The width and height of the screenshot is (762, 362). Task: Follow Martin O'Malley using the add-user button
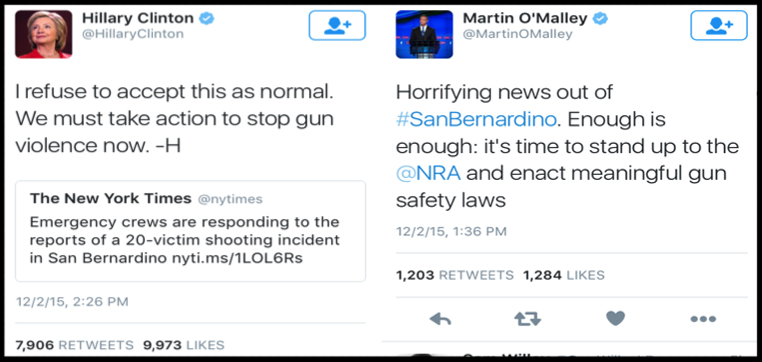pos(719,25)
